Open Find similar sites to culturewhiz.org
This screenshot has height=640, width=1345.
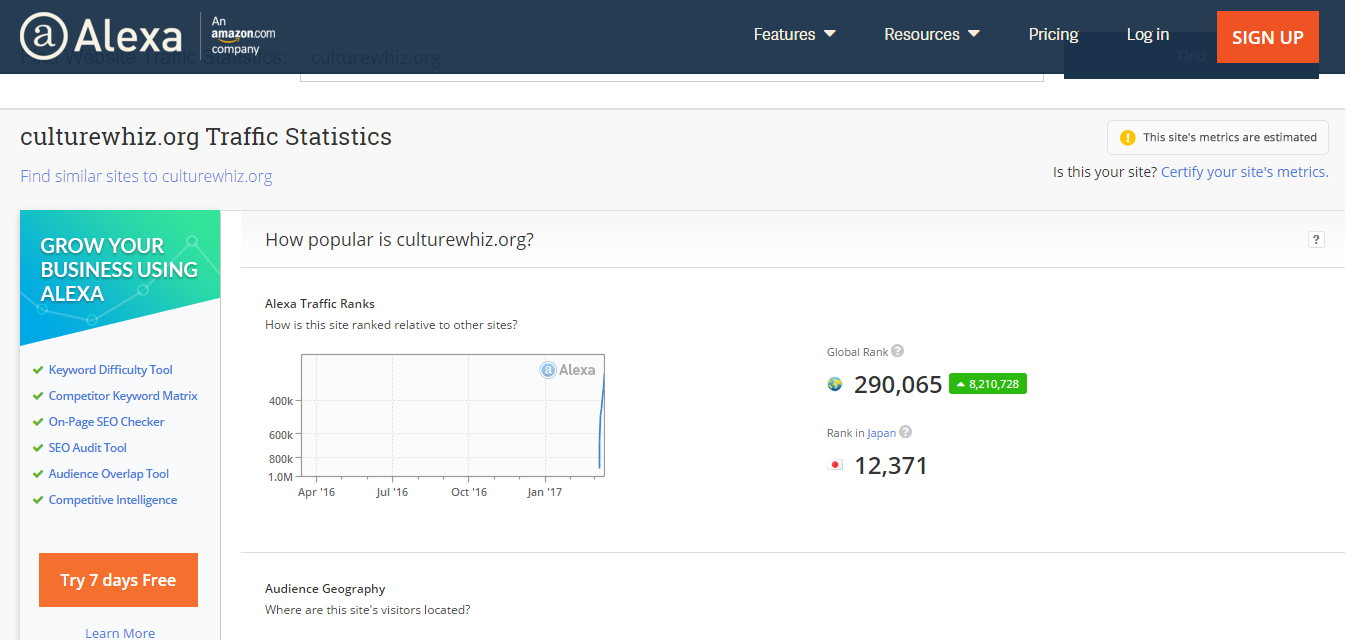tap(146, 176)
